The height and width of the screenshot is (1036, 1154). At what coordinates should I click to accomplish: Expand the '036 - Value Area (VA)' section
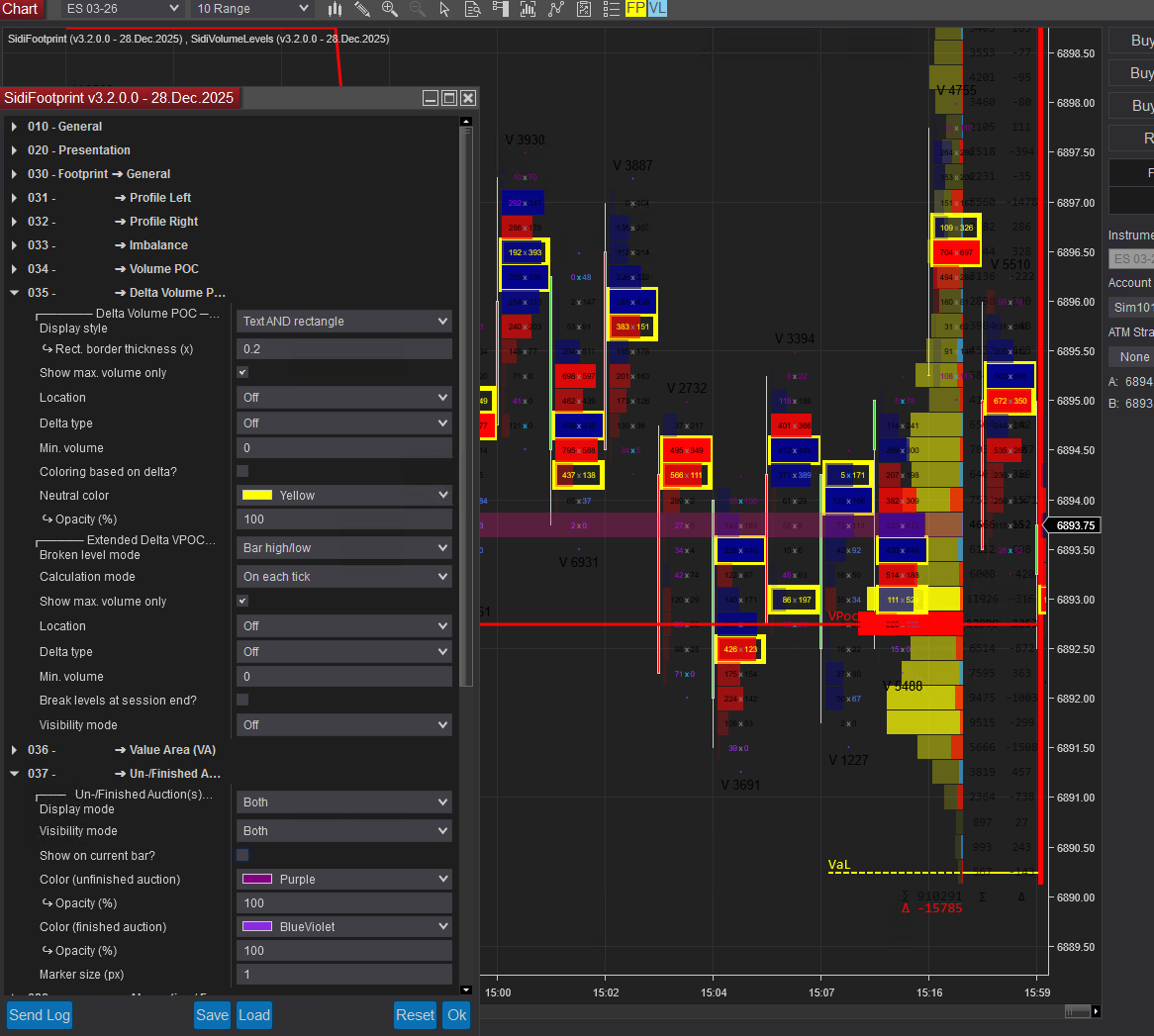point(14,750)
